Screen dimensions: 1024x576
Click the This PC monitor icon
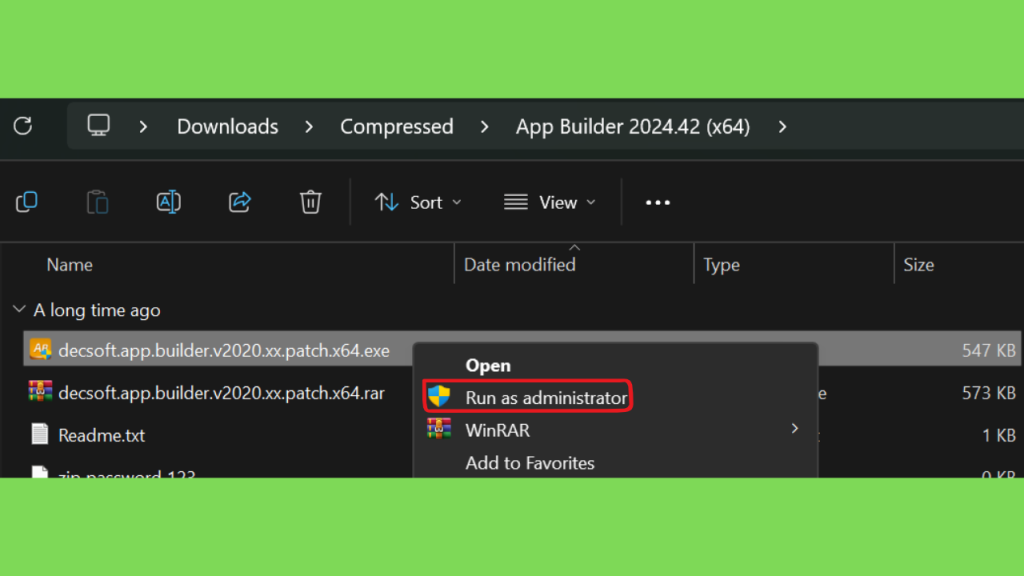click(98, 126)
